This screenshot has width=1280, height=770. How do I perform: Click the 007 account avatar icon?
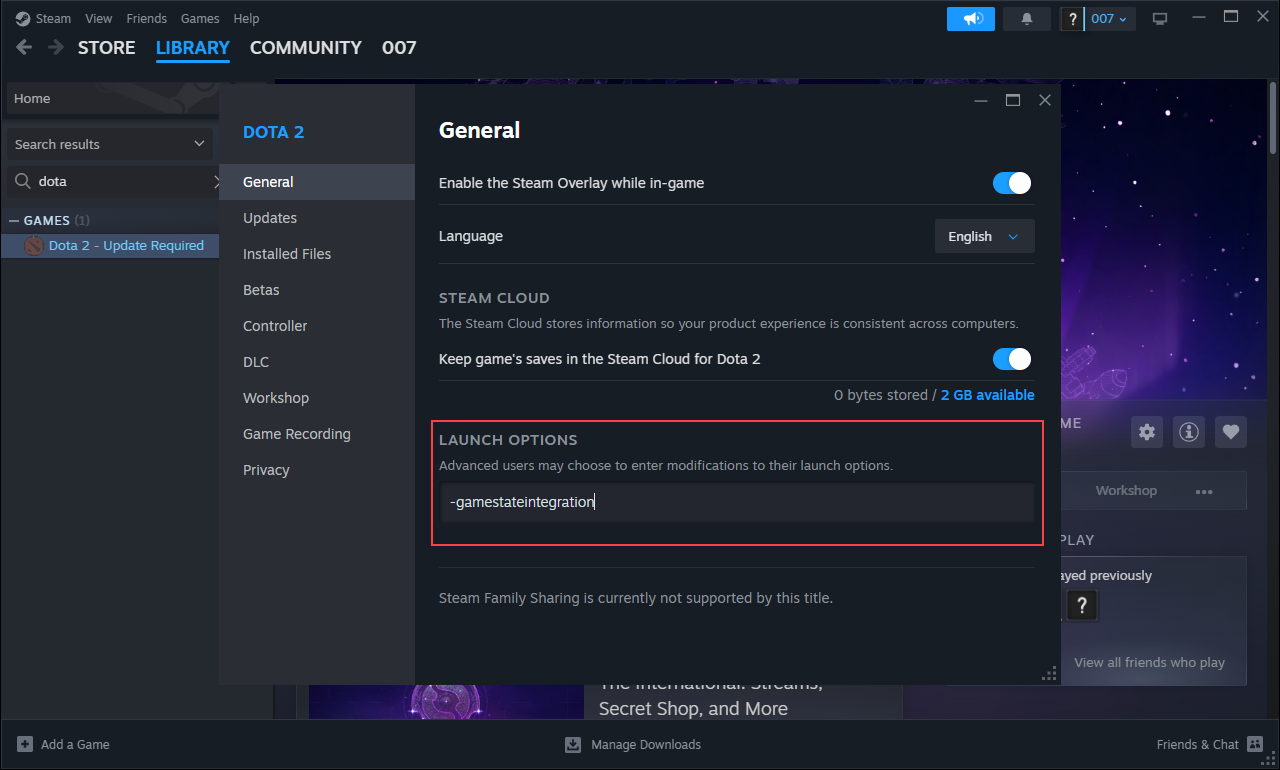click(1073, 19)
